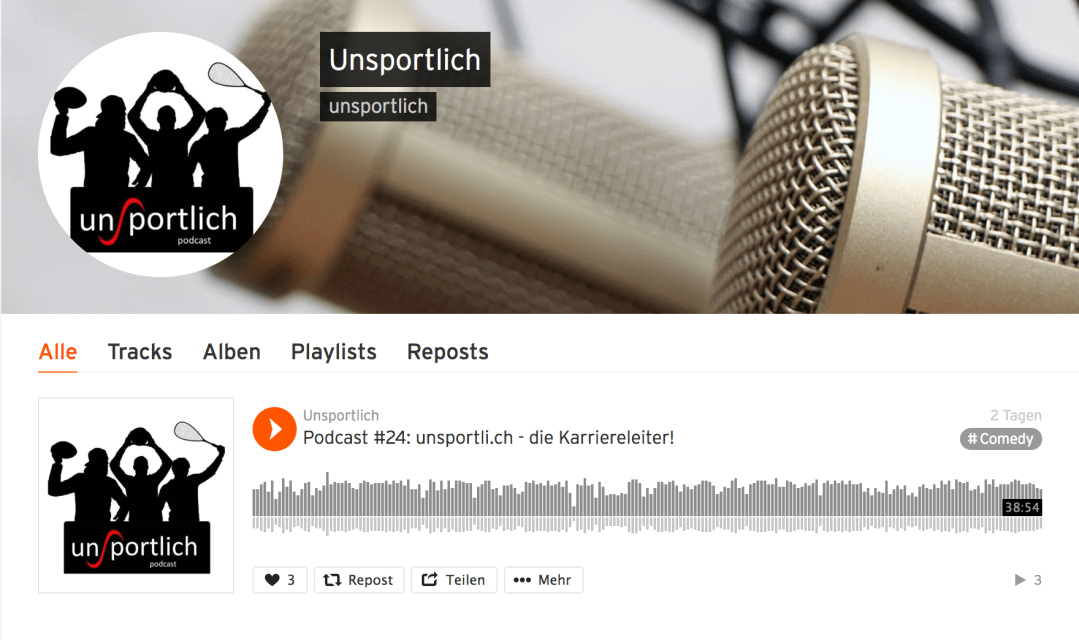Open the track artwork thumbnail

pyautogui.click(x=136, y=495)
